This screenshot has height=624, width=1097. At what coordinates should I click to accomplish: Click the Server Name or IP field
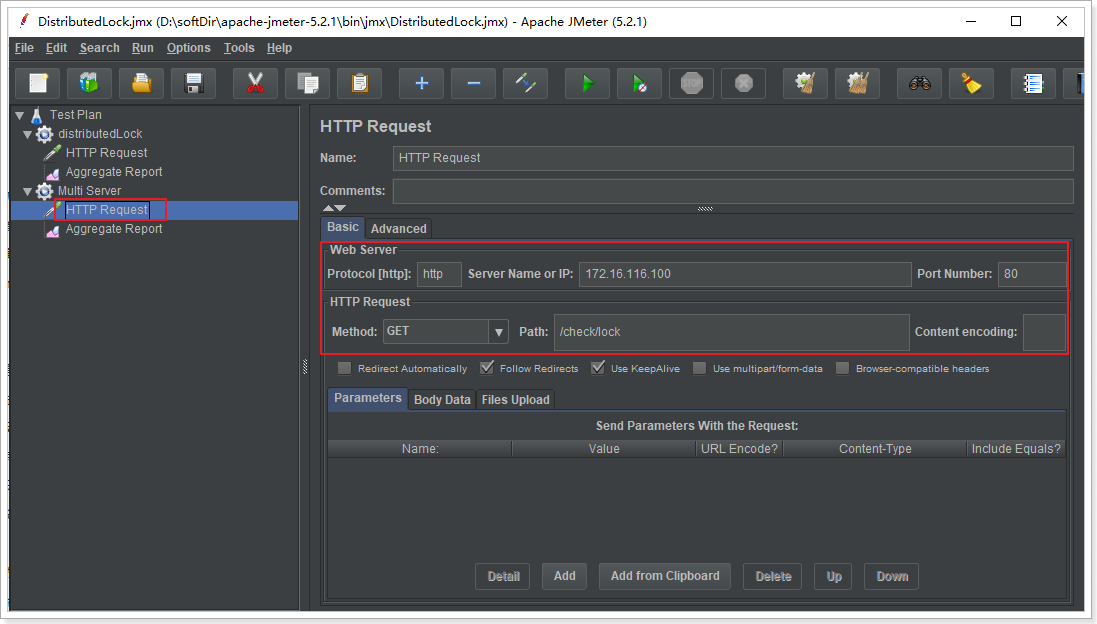[745, 274]
